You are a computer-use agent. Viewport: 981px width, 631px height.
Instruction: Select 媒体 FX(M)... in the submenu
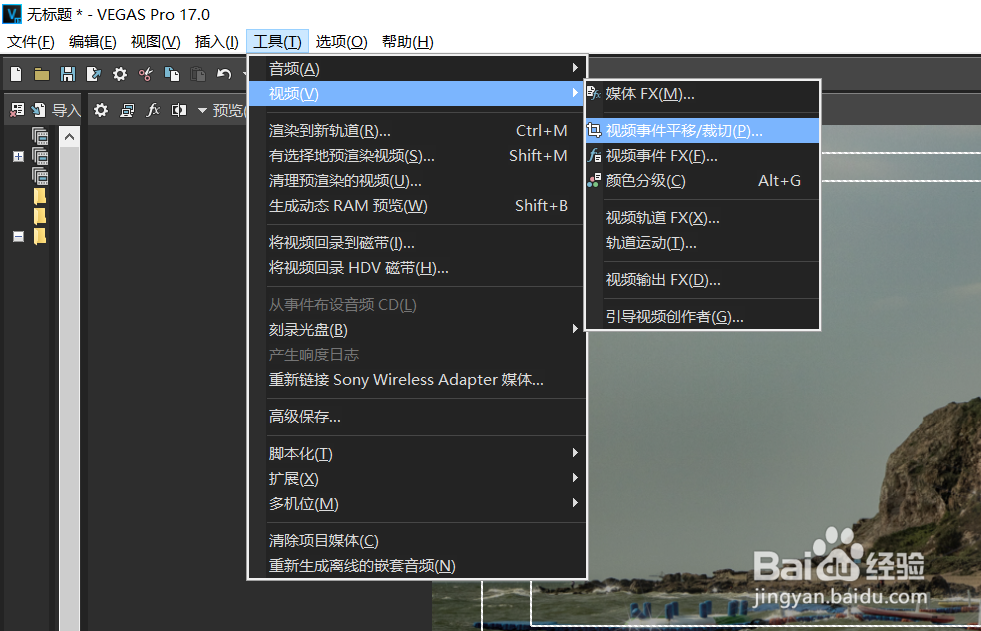point(702,94)
